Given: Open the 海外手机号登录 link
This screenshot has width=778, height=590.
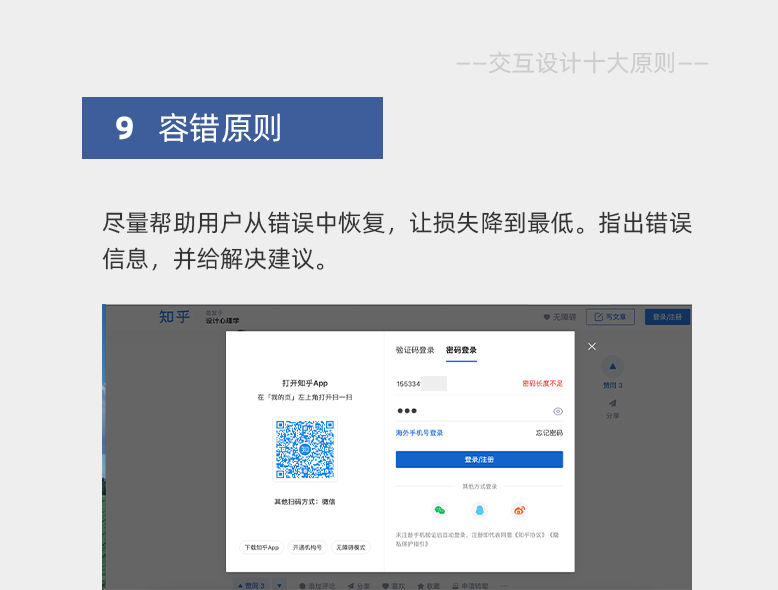Looking at the screenshot, I should click(x=419, y=433).
